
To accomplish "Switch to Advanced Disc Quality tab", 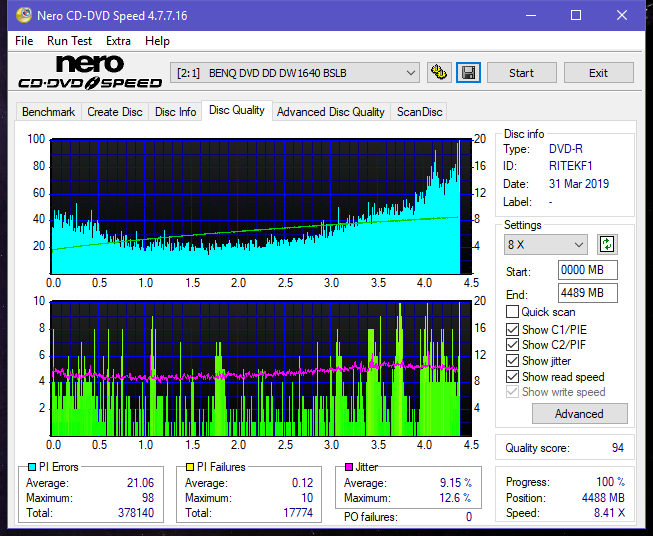I will pyautogui.click(x=331, y=112).
